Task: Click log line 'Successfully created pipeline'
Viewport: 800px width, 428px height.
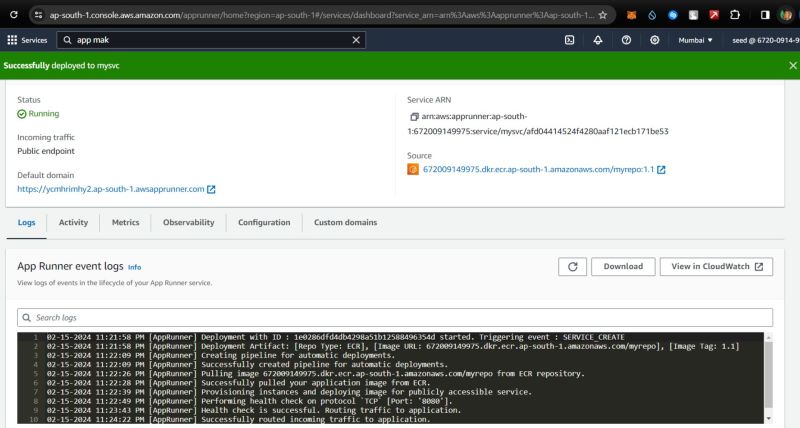Action: click(x=247, y=365)
